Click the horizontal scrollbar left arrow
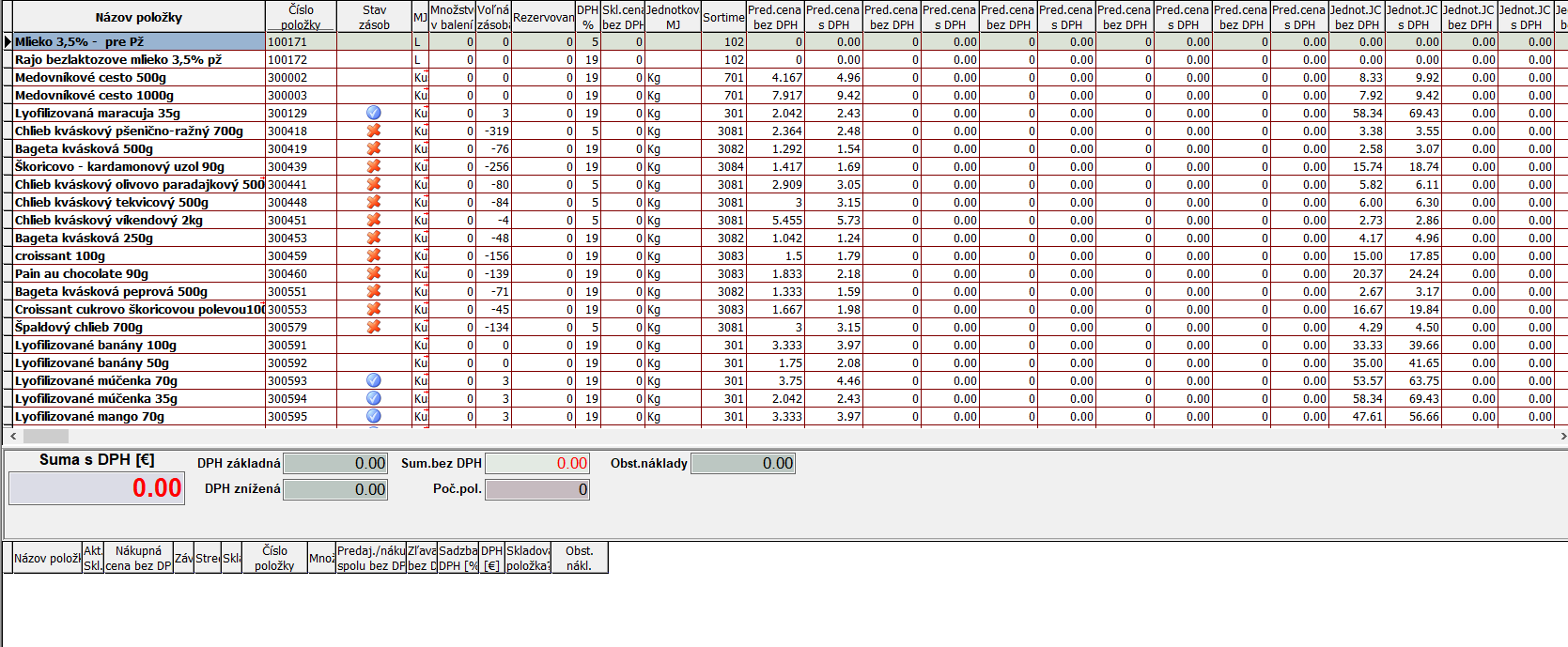The width and height of the screenshot is (1568, 647). tap(12, 436)
